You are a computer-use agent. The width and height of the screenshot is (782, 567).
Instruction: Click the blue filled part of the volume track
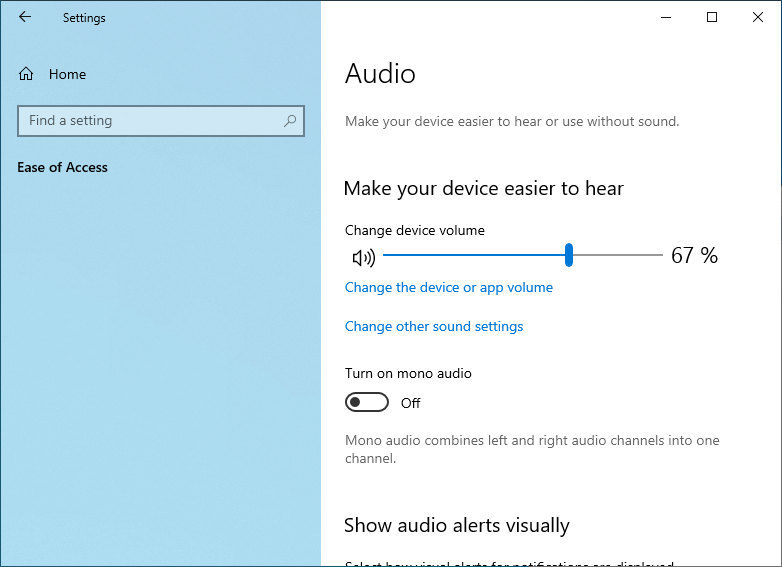coord(470,256)
